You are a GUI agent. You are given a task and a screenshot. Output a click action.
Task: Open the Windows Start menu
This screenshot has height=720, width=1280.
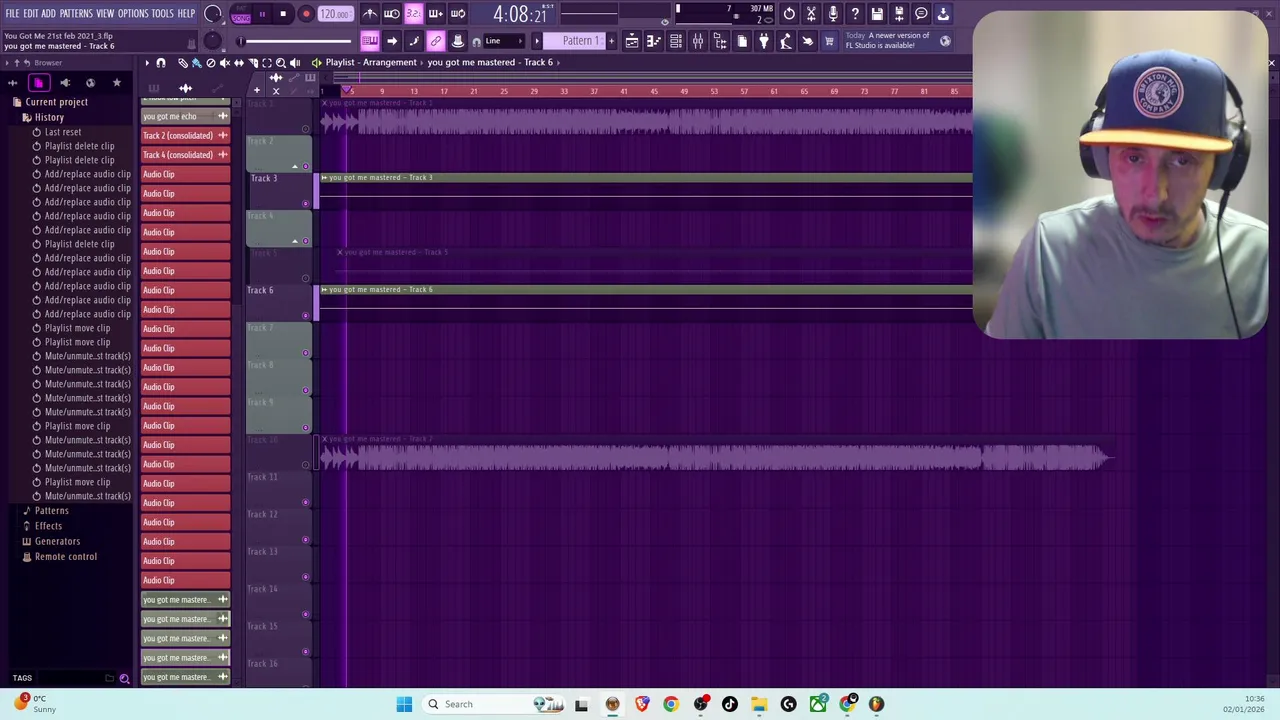pos(404,704)
